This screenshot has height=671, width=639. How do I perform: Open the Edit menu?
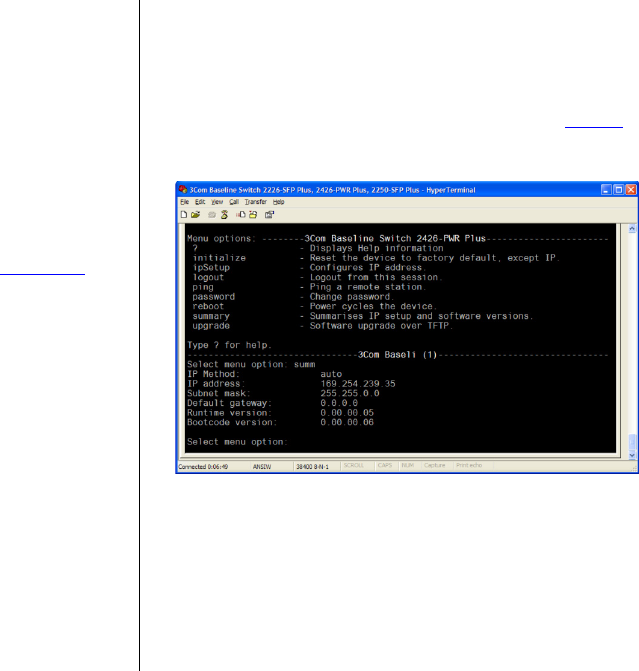(200, 202)
